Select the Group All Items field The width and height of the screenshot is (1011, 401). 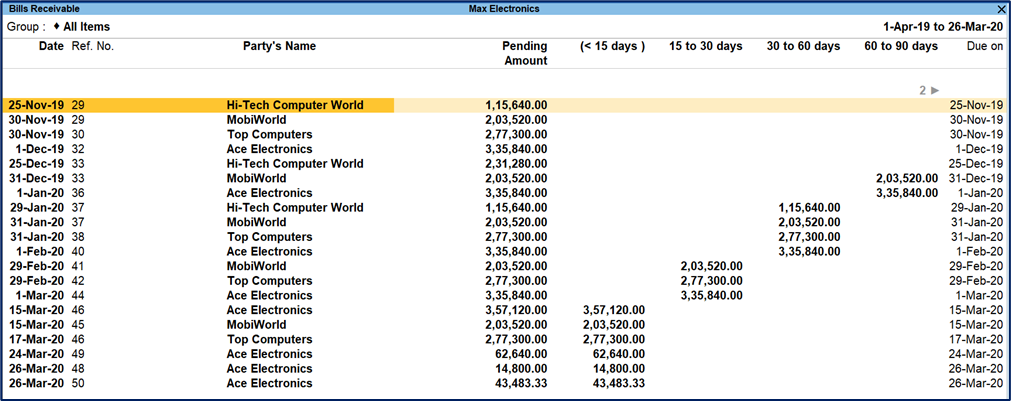86,27
